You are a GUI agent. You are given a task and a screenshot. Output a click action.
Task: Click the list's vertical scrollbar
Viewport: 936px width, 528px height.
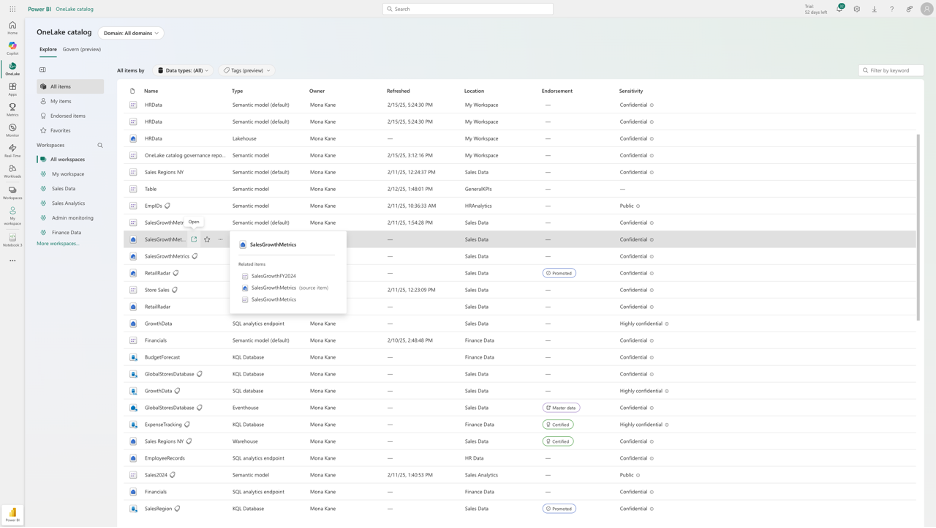point(918,227)
